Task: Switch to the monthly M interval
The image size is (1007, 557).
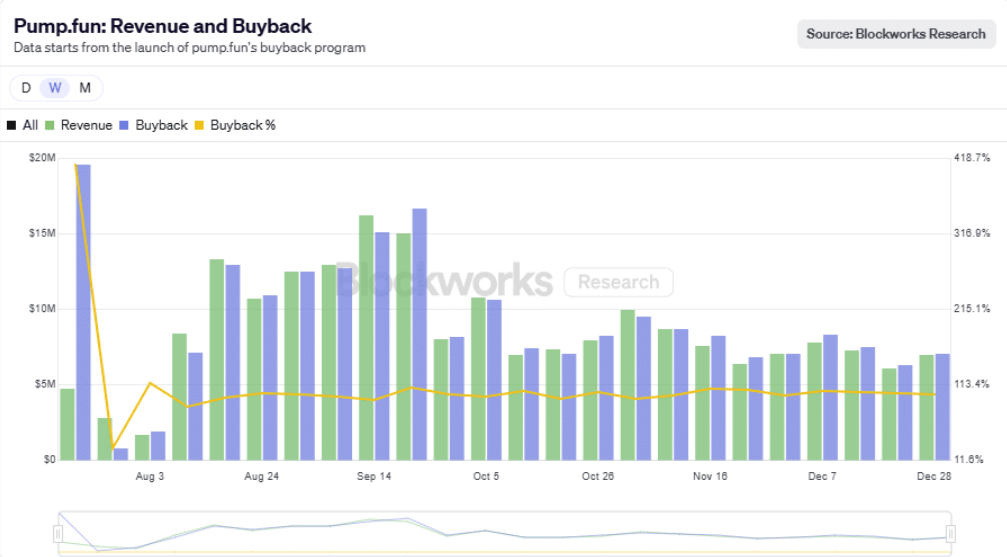Action: click(x=85, y=88)
